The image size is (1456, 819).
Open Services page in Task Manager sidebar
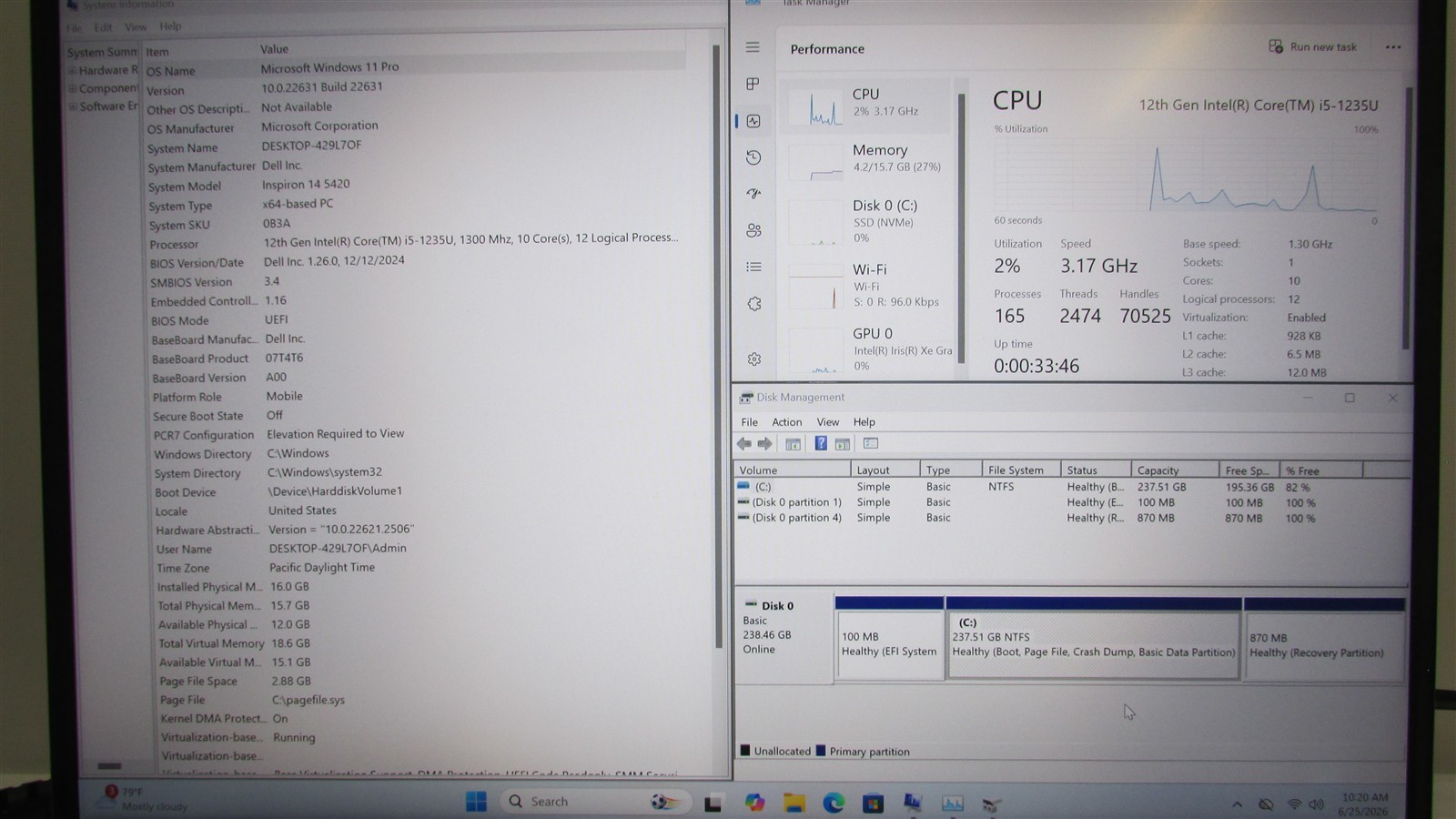coord(754,304)
